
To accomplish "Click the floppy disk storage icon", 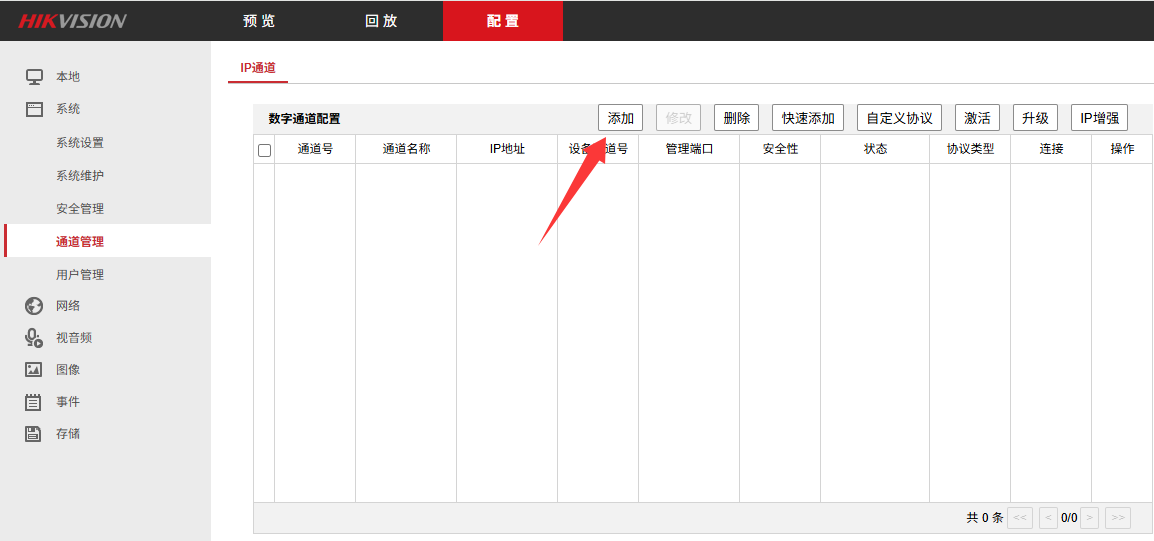I will point(34,434).
